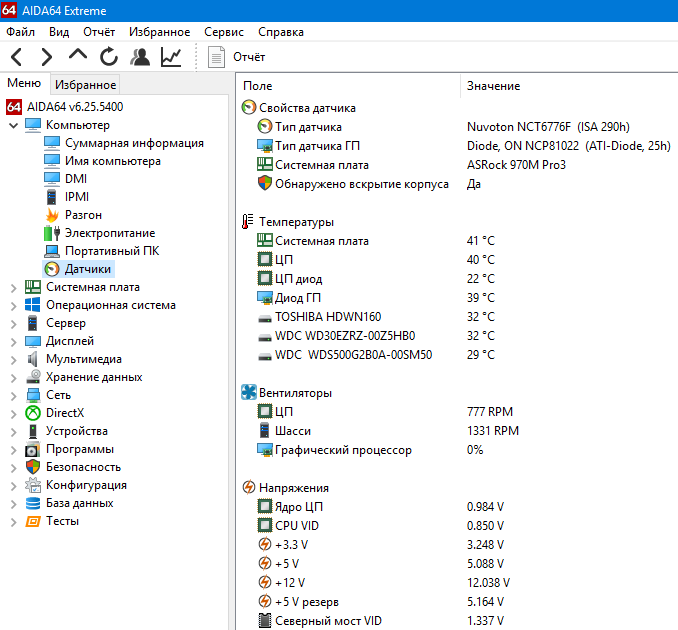Viewport: 678px width, 630px height.
Task: Click the up-level arrow toolbar icon
Action: tap(78, 55)
